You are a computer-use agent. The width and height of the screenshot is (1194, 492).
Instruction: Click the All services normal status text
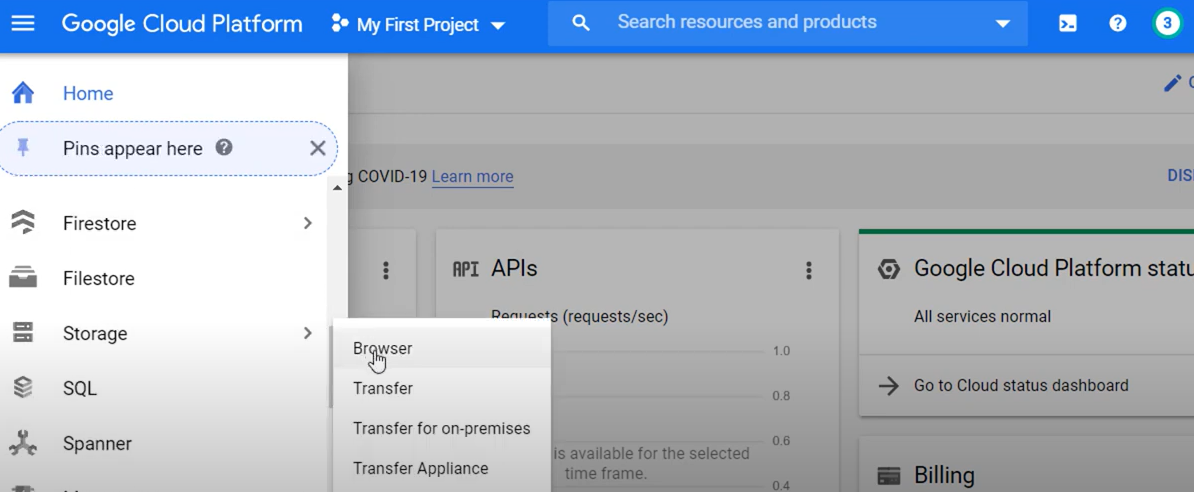[982, 316]
